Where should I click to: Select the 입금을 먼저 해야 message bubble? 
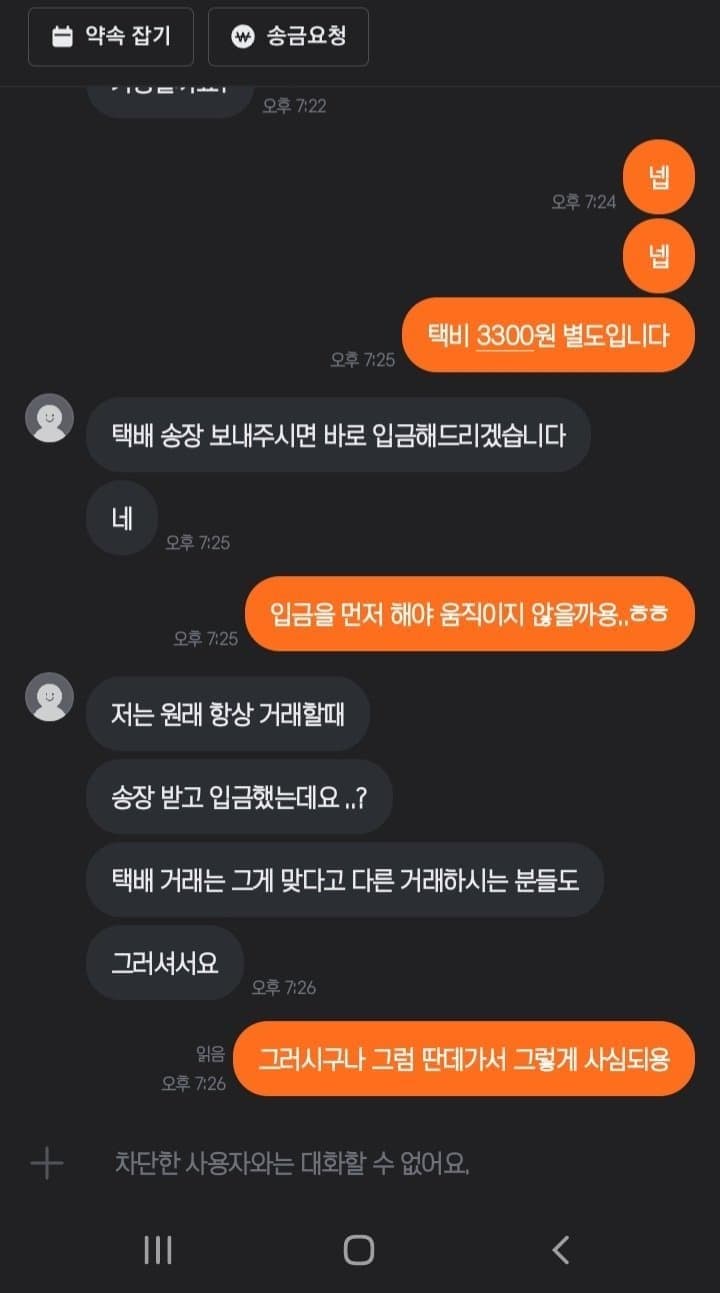470,614
